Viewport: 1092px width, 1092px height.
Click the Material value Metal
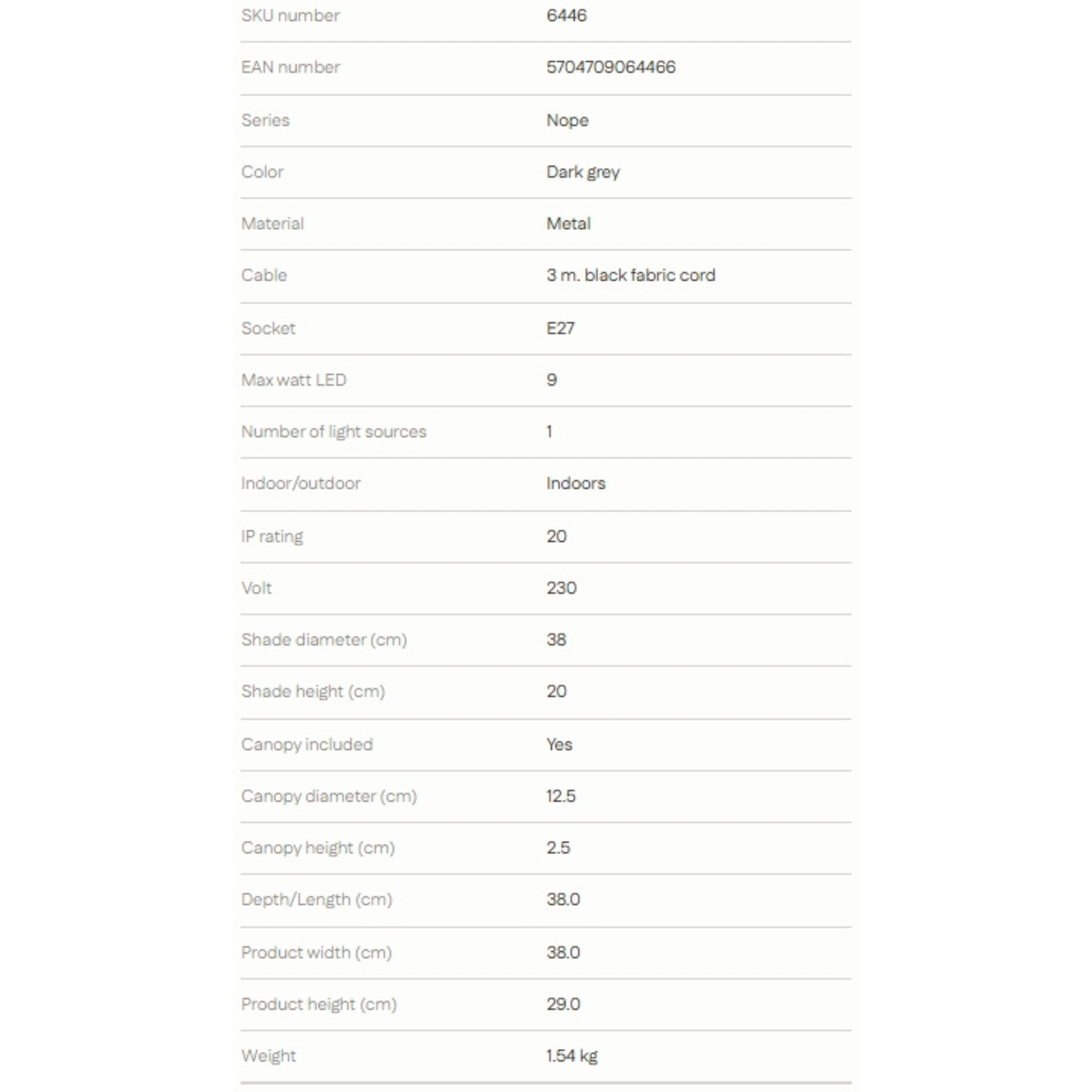tap(568, 224)
